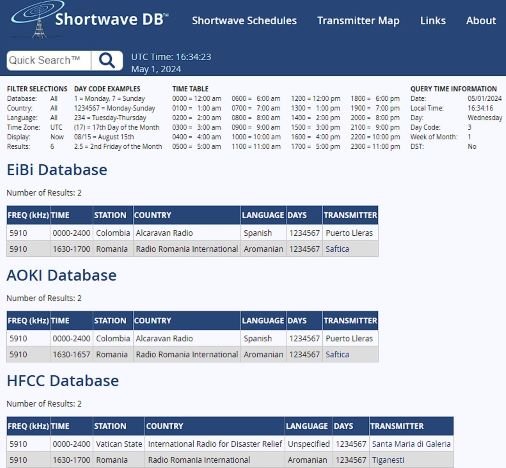Open the Transmitter Map page
506x468 pixels.
pyautogui.click(x=358, y=21)
